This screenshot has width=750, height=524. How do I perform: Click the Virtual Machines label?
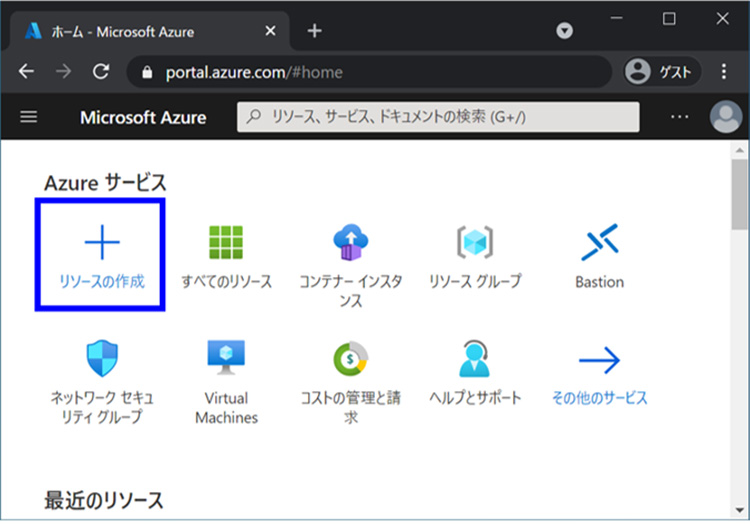[226, 408]
